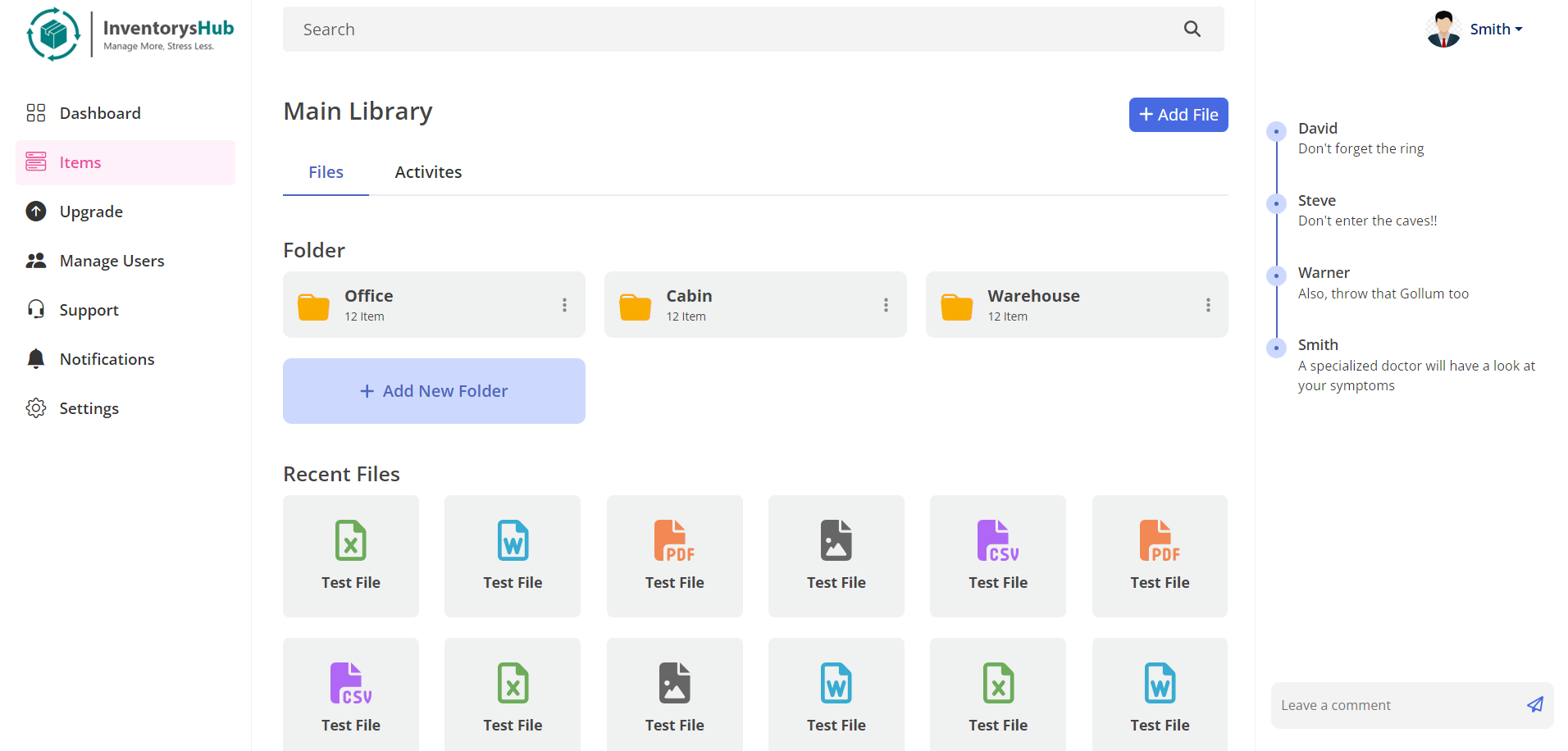Click Add New Folder button
Screen dimensions: 1568x751
point(434,391)
